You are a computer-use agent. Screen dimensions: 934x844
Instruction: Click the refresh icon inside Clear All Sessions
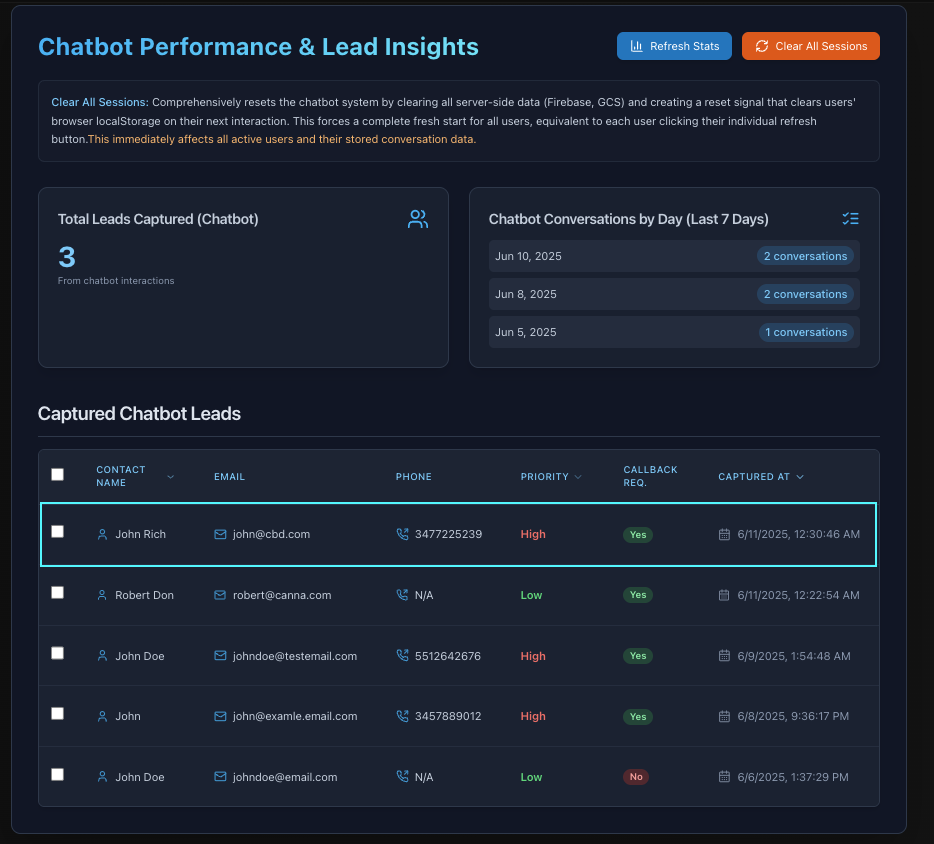tap(761, 45)
